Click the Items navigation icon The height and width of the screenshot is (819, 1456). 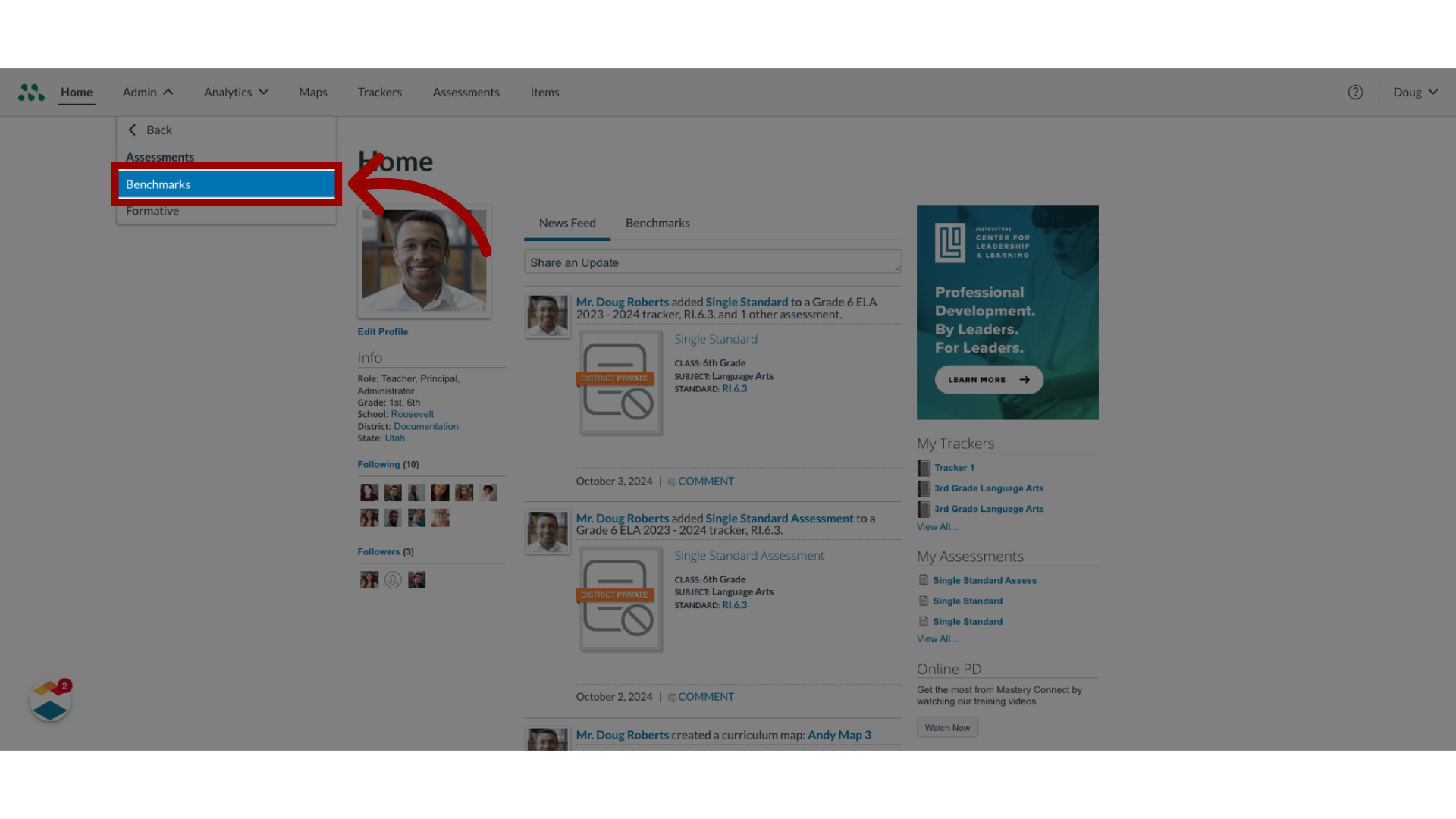[544, 91]
